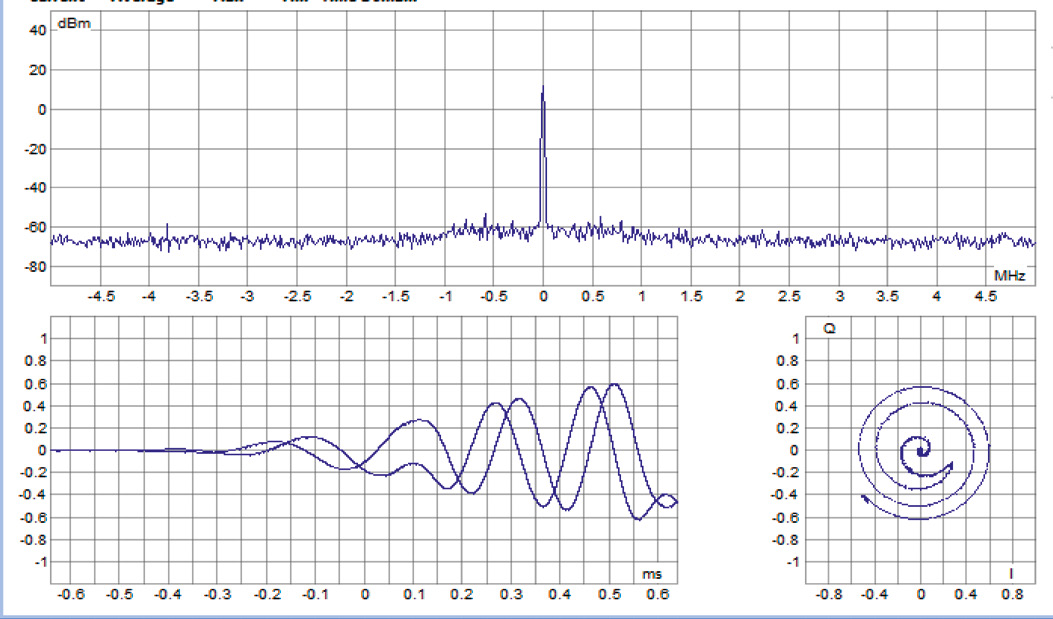The image size is (1053, 619).
Task: Click the noise spur near -3.8 MHz
Action: pos(167,226)
